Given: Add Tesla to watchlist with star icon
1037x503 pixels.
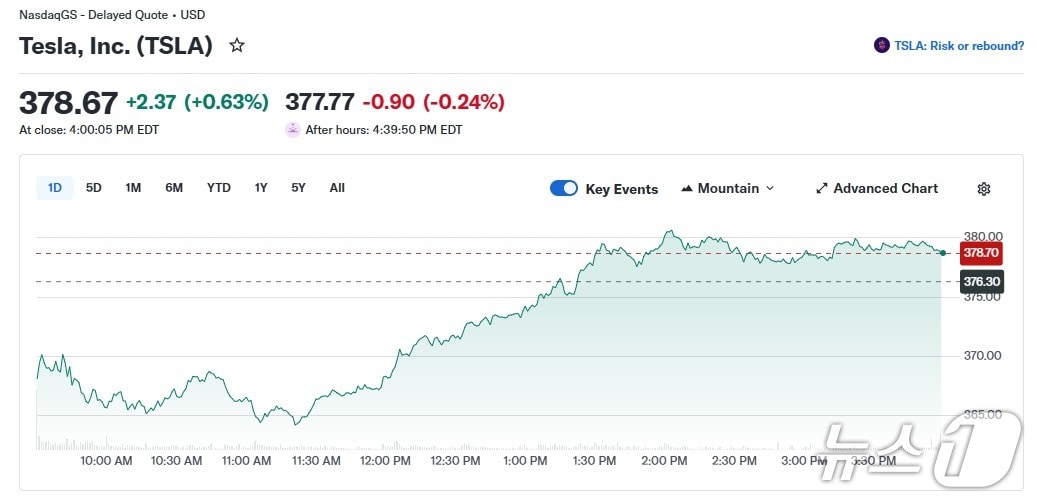Looking at the screenshot, I should [237, 45].
